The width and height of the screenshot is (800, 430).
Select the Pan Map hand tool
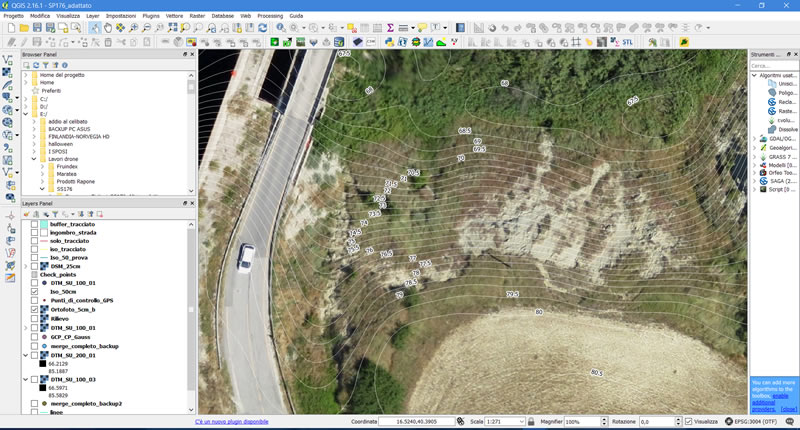[x=108, y=28]
